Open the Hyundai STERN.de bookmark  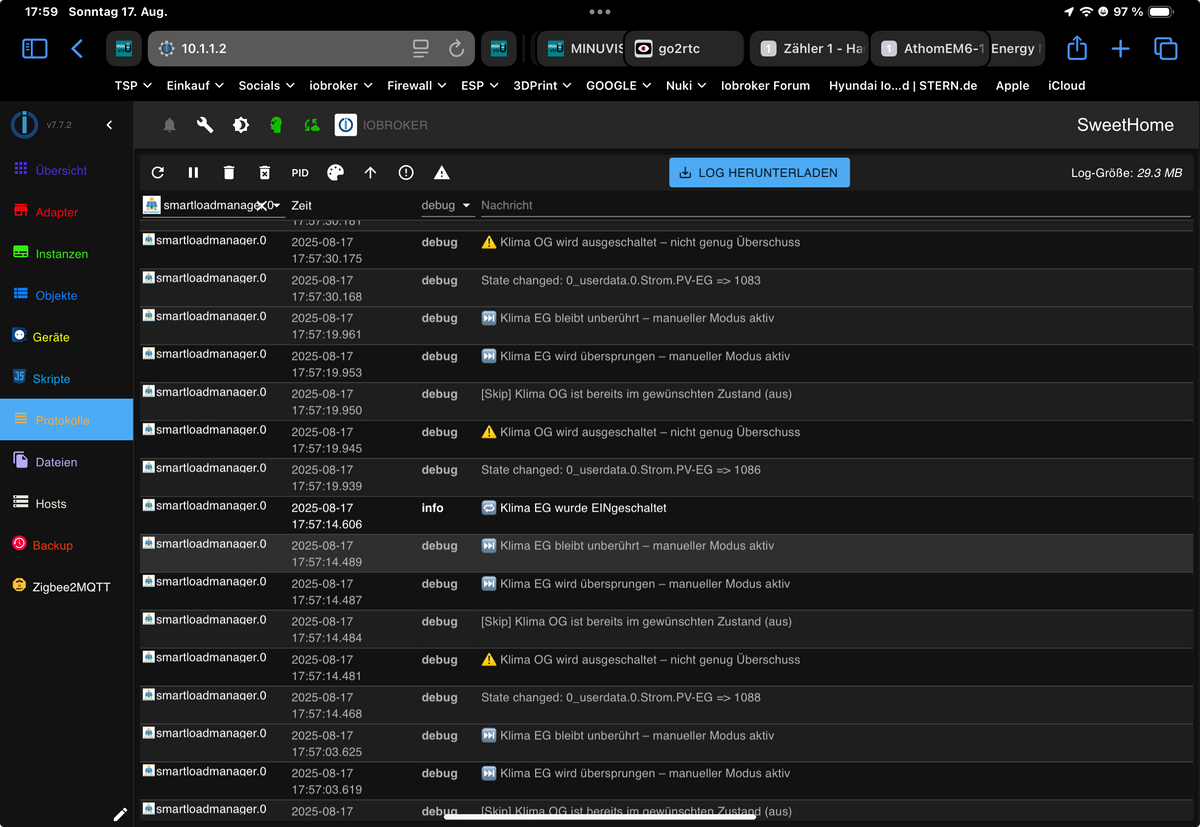[x=903, y=86]
